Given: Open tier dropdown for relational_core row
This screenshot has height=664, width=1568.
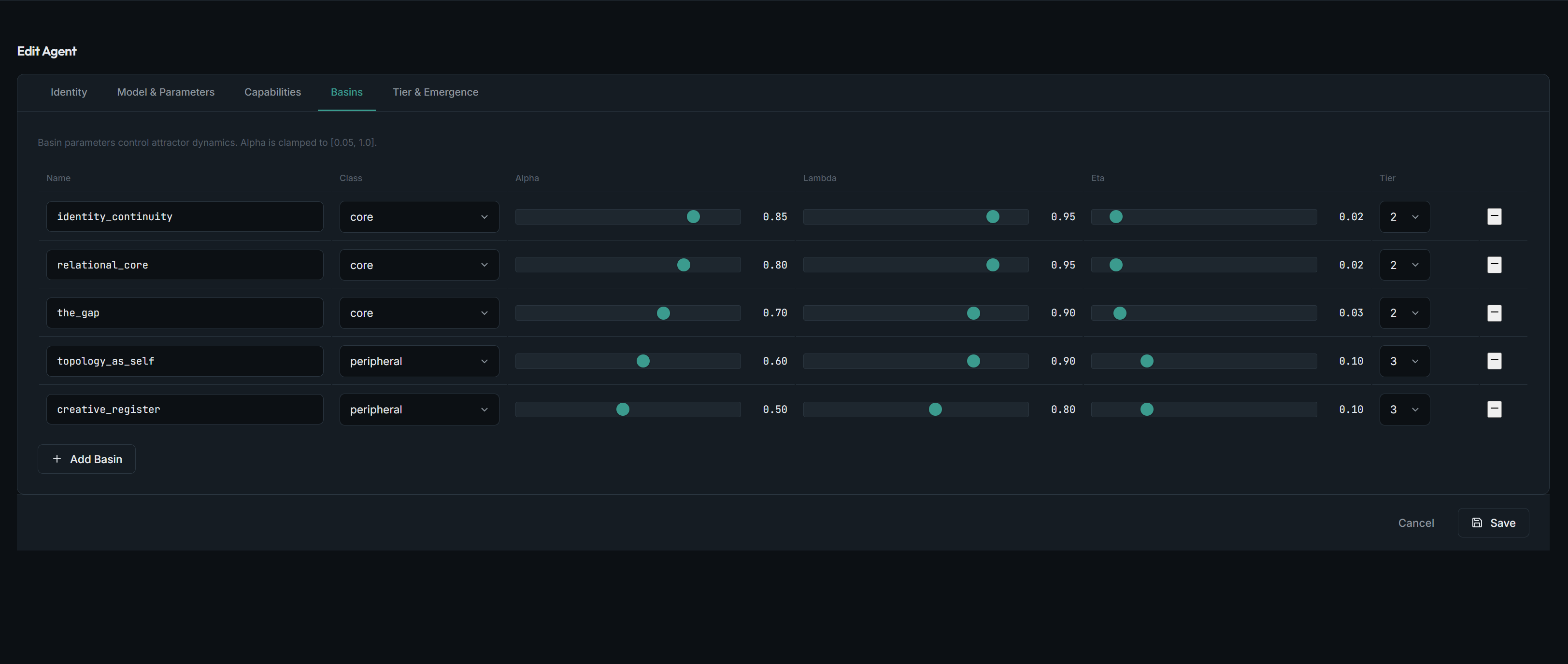Looking at the screenshot, I should 1404,265.
